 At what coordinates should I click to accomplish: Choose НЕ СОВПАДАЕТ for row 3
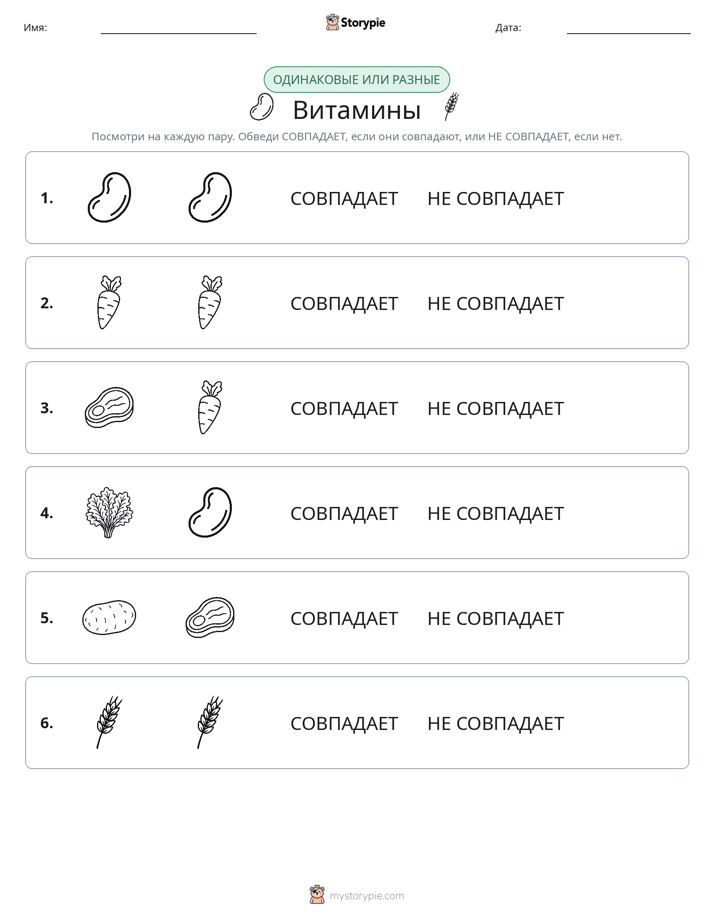(x=495, y=408)
